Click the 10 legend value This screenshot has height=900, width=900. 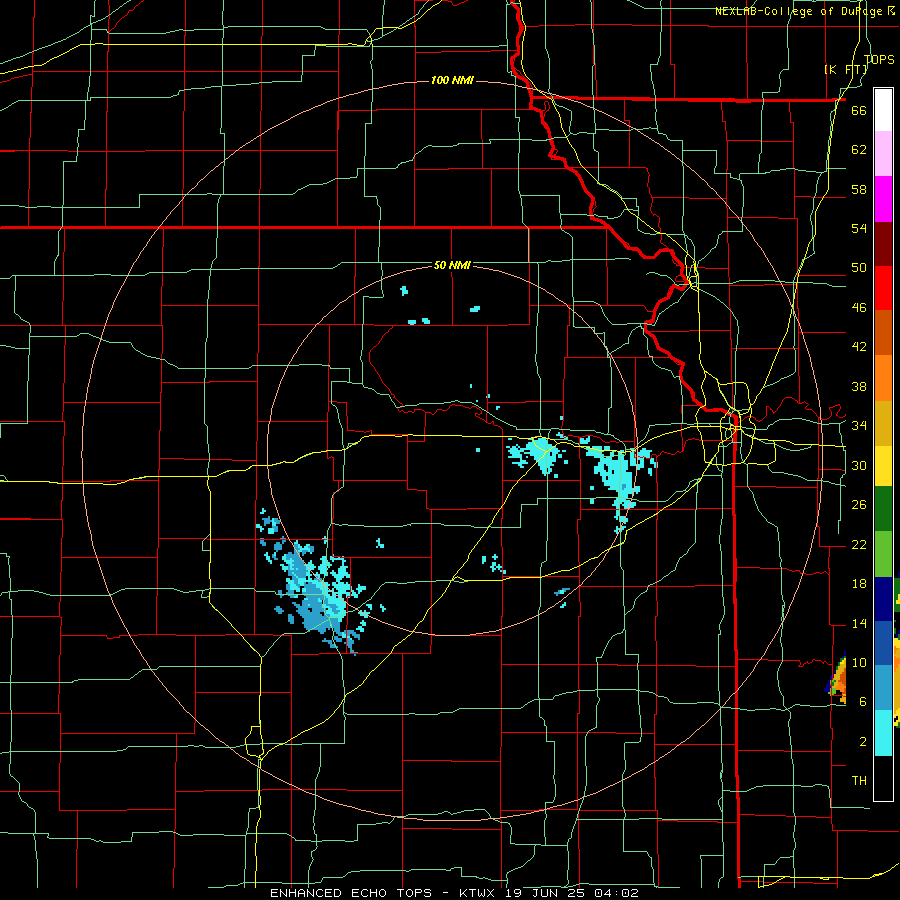tap(859, 662)
